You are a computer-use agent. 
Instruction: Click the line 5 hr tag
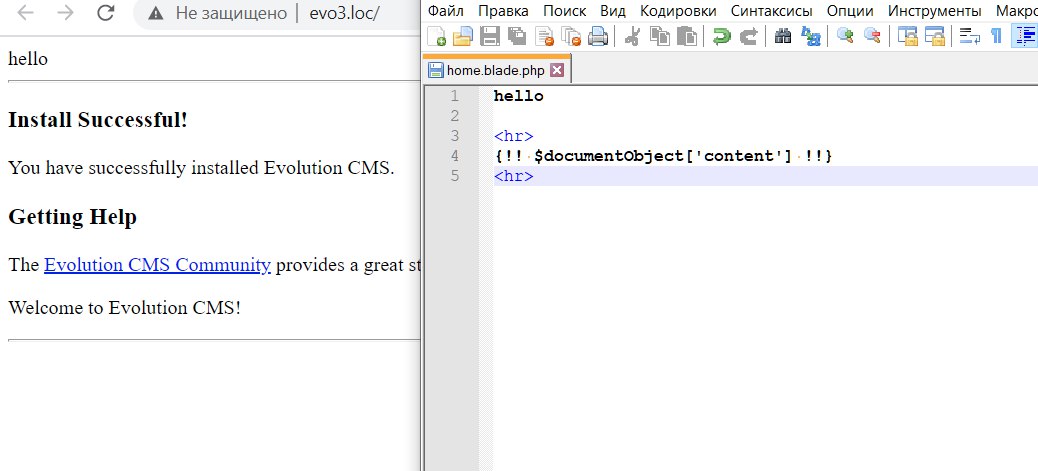point(514,176)
